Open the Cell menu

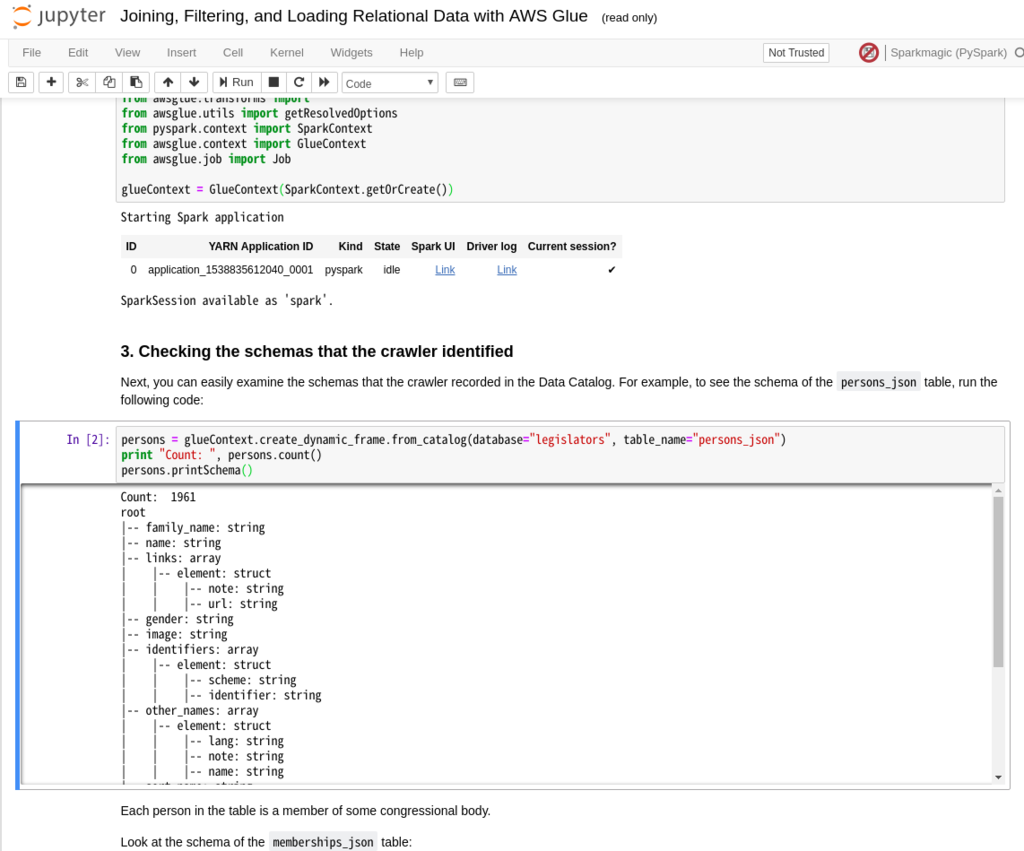[233, 52]
